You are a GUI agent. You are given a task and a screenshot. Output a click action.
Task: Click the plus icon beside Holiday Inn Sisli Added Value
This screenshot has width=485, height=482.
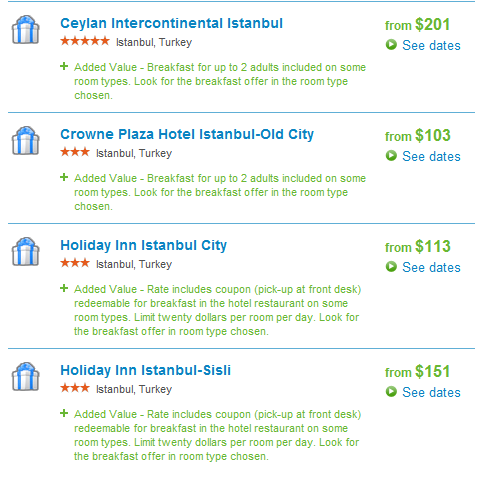click(64, 413)
